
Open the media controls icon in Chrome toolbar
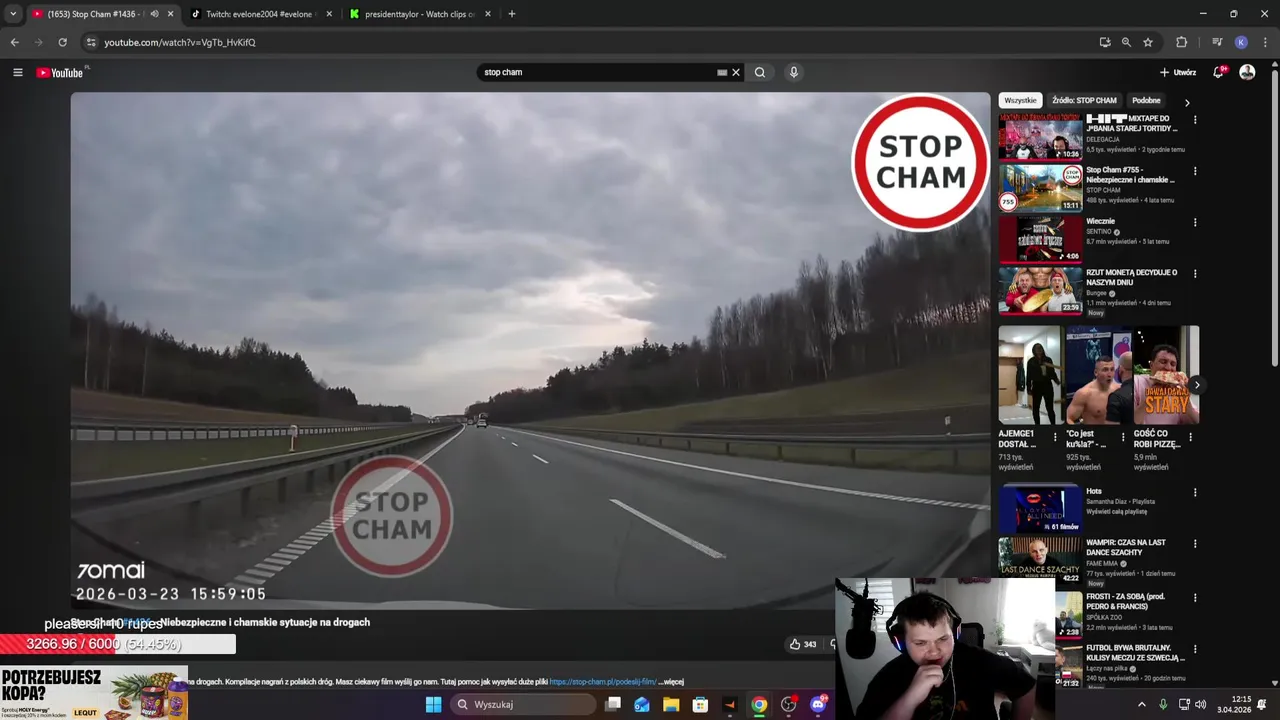coord(1217,42)
